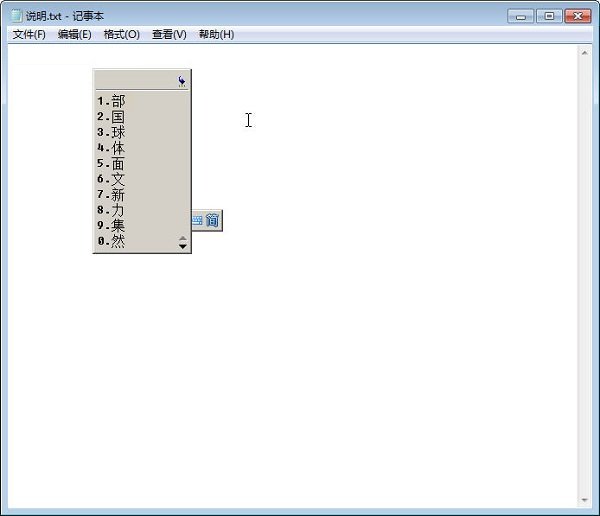Screen dimensions: 600x516
Task: Open the 文件(F) menu
Action: (x=29, y=34)
